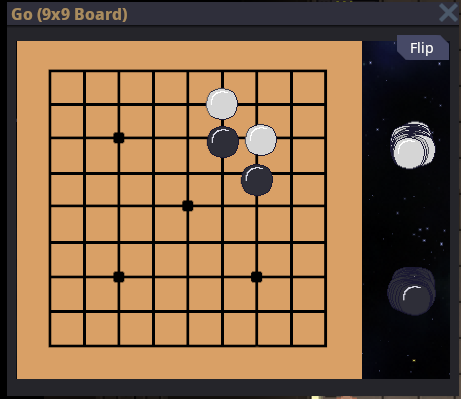Click the center star point of the board
The height and width of the screenshot is (399, 461).
click(188, 206)
